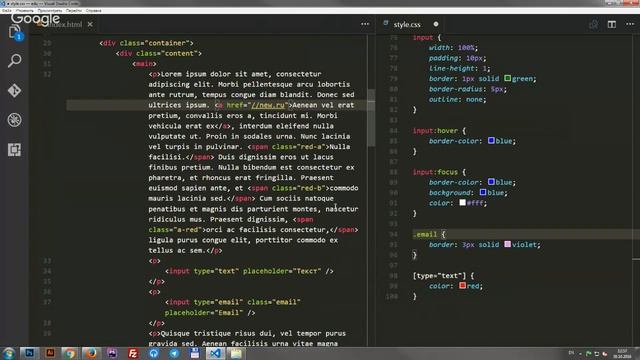The width and height of the screenshot is (640, 360).
Task: Click the blue circle app icon left of Telegram
Action: pyautogui.click(x=153, y=353)
